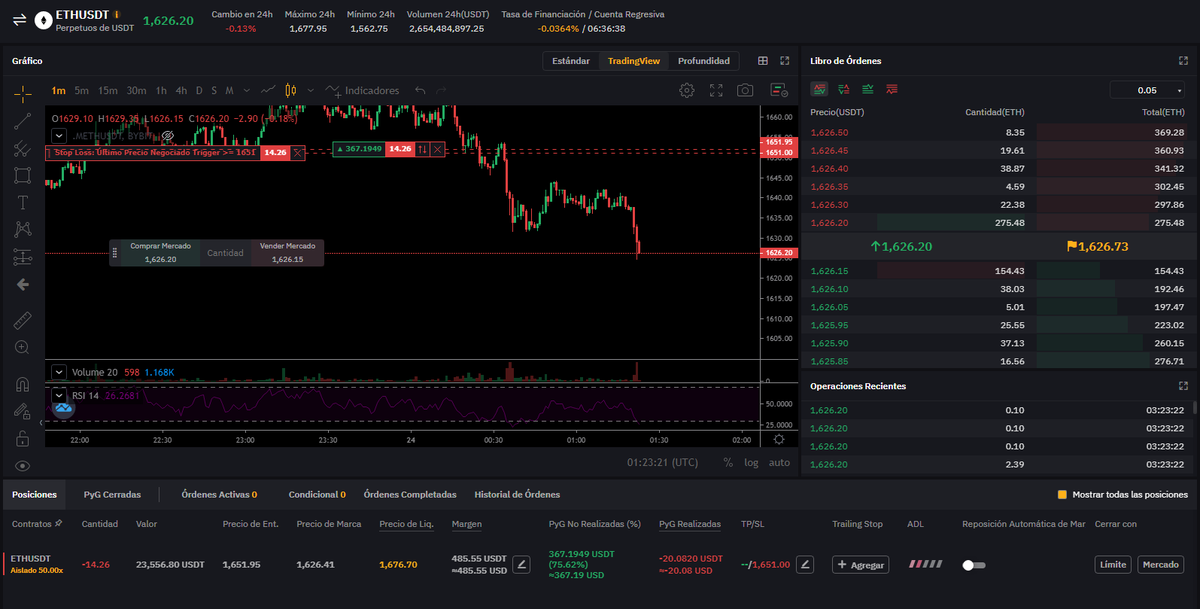Collapse the Volume 20 indicator legend
This screenshot has width=1200, height=609.
59,372
